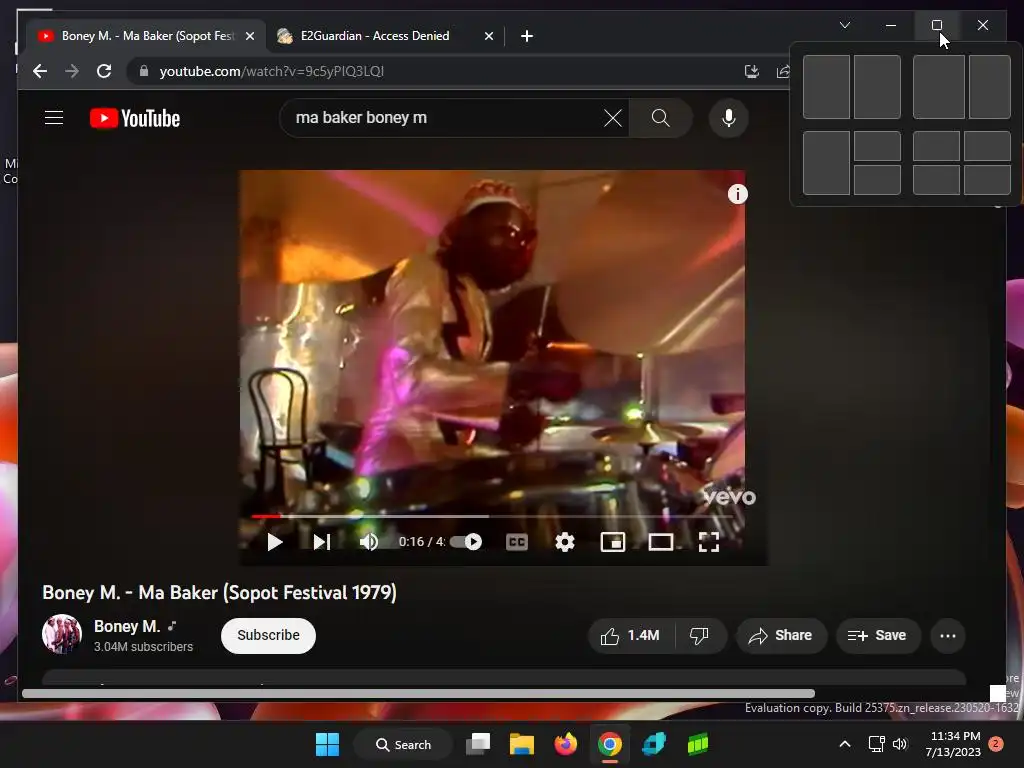The image size is (1024, 768).
Task: Go back to previous page
Action: [x=40, y=71]
